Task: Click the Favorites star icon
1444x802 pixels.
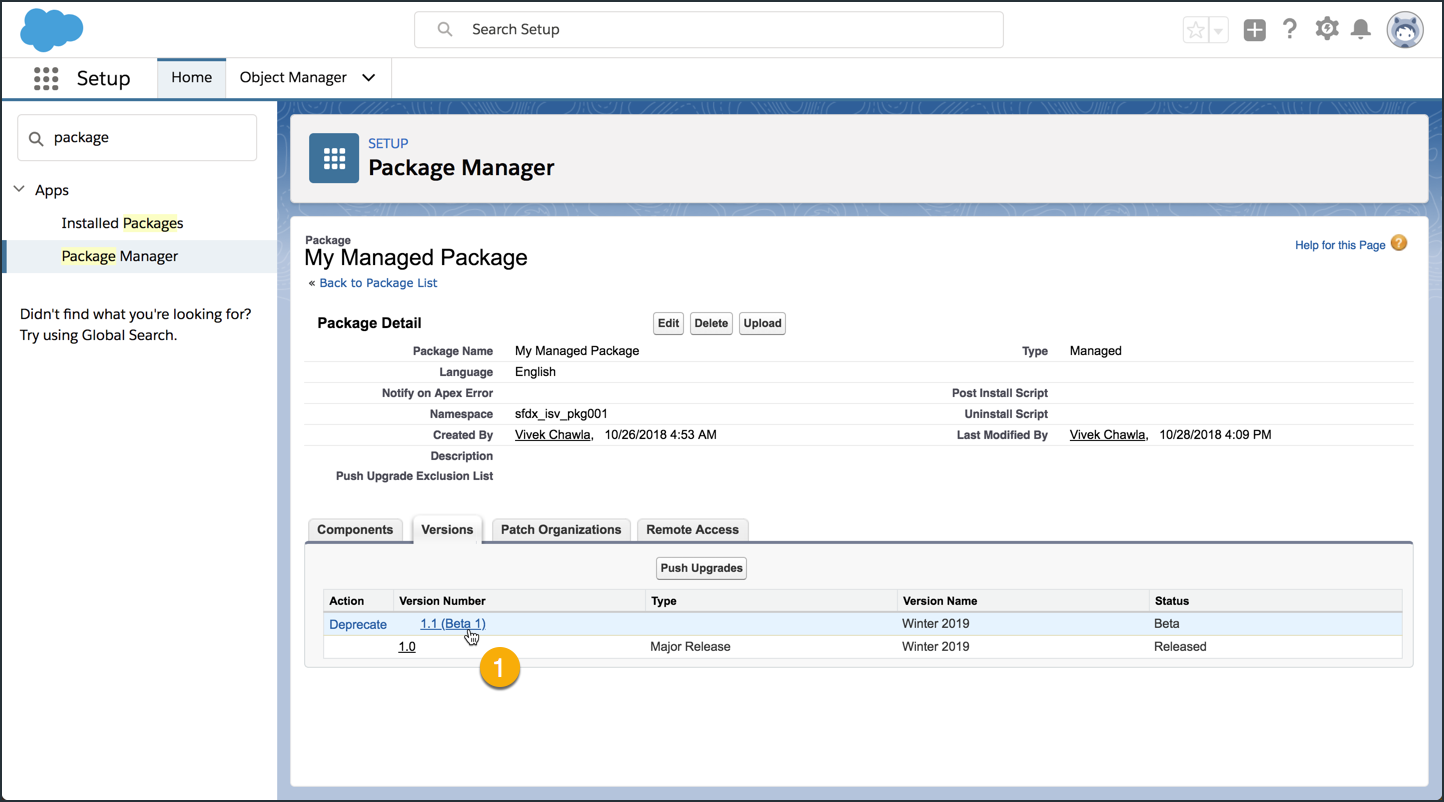Action: [1195, 30]
